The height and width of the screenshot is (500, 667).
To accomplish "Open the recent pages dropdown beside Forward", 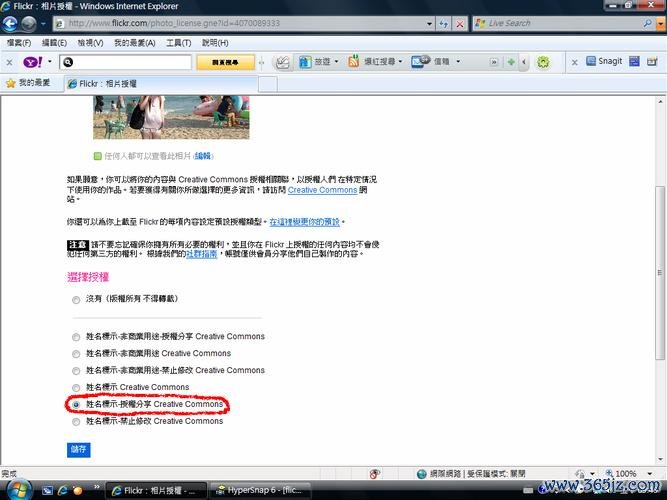I will pos(43,24).
